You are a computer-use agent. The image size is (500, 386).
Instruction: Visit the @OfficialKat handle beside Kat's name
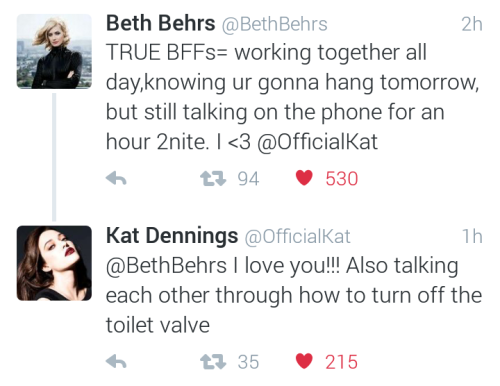tap(298, 237)
